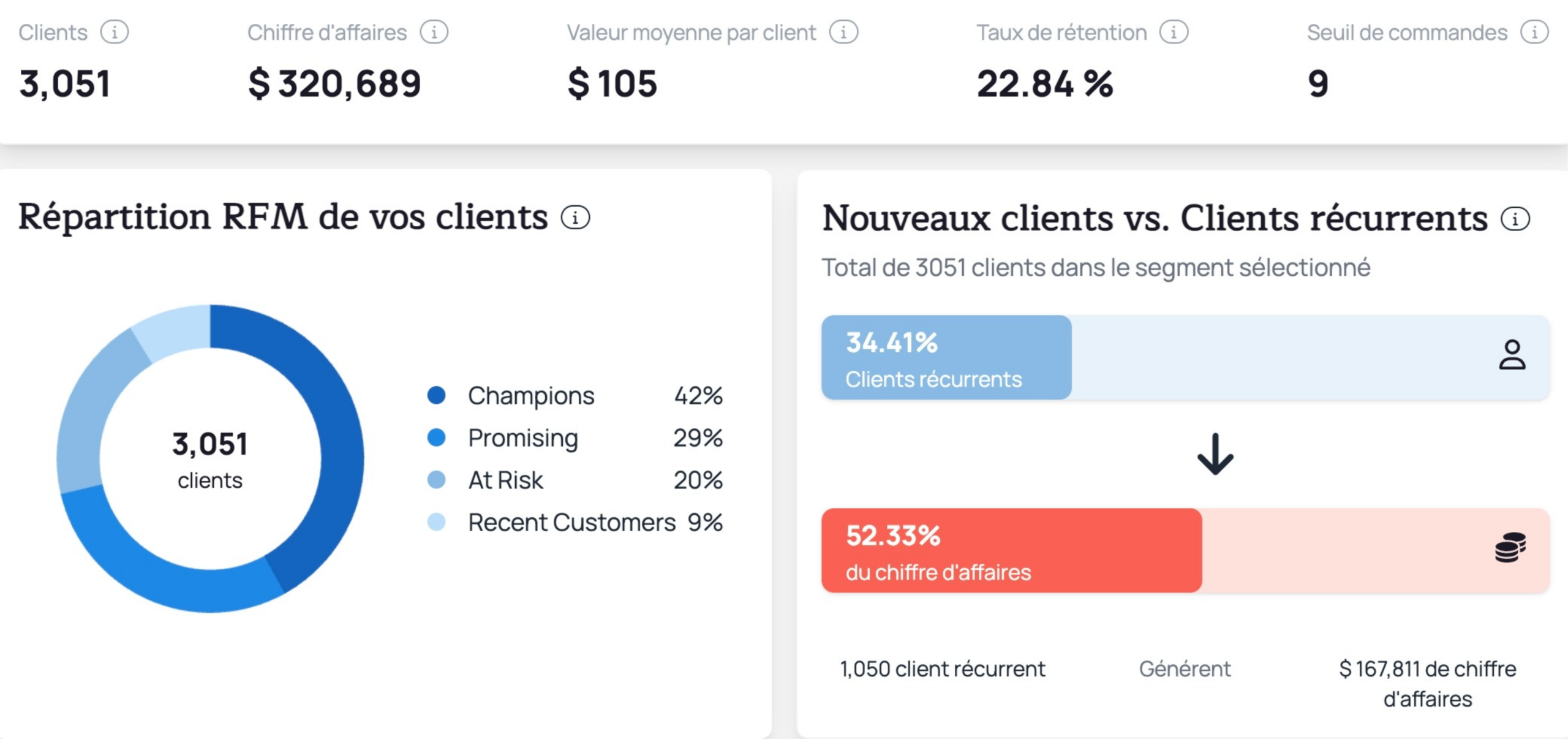Click the Promising legend entry
Image resolution: width=1568 pixels, height=739 pixels.
(x=522, y=438)
